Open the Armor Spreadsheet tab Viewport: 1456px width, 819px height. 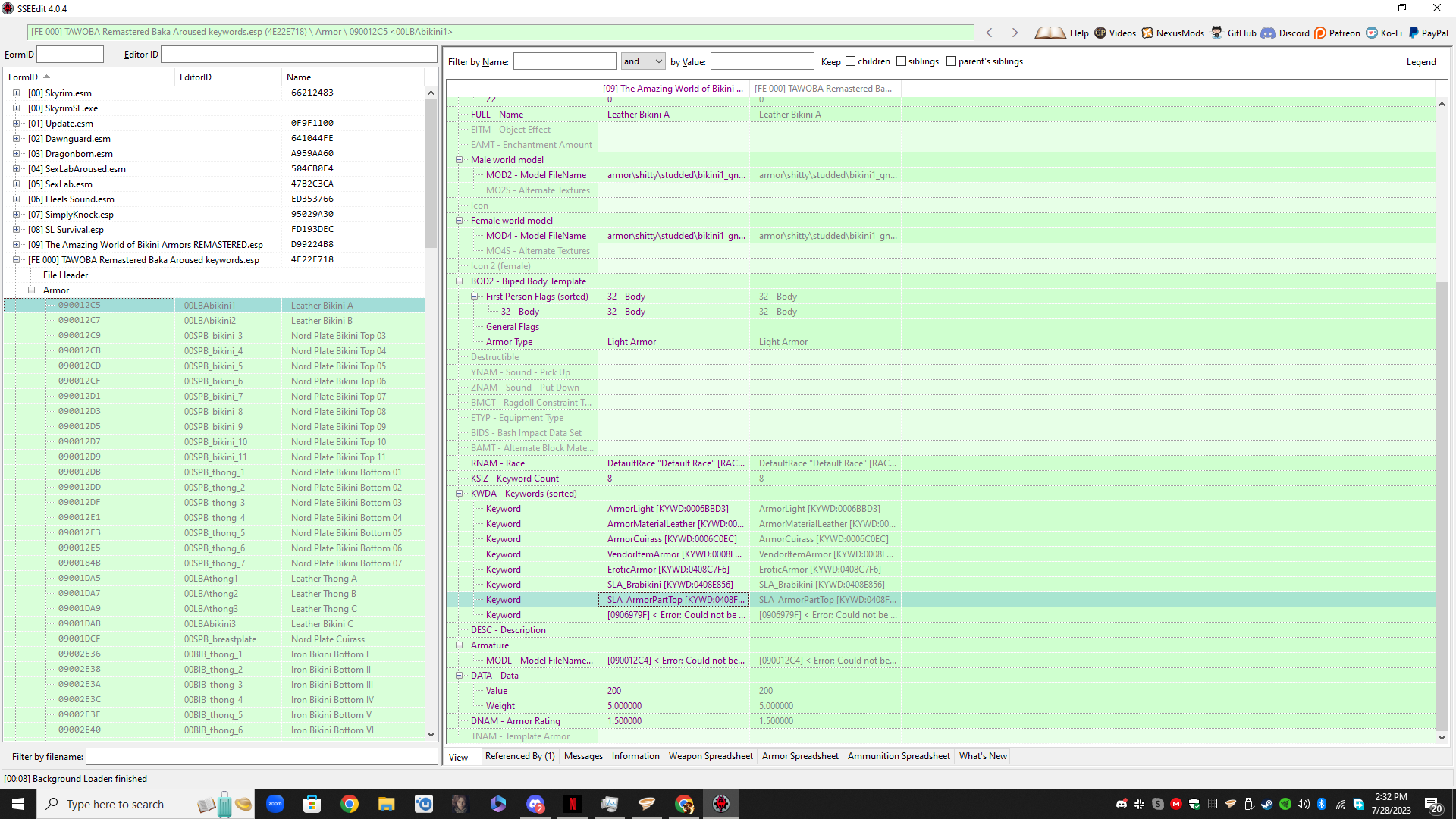(800, 756)
